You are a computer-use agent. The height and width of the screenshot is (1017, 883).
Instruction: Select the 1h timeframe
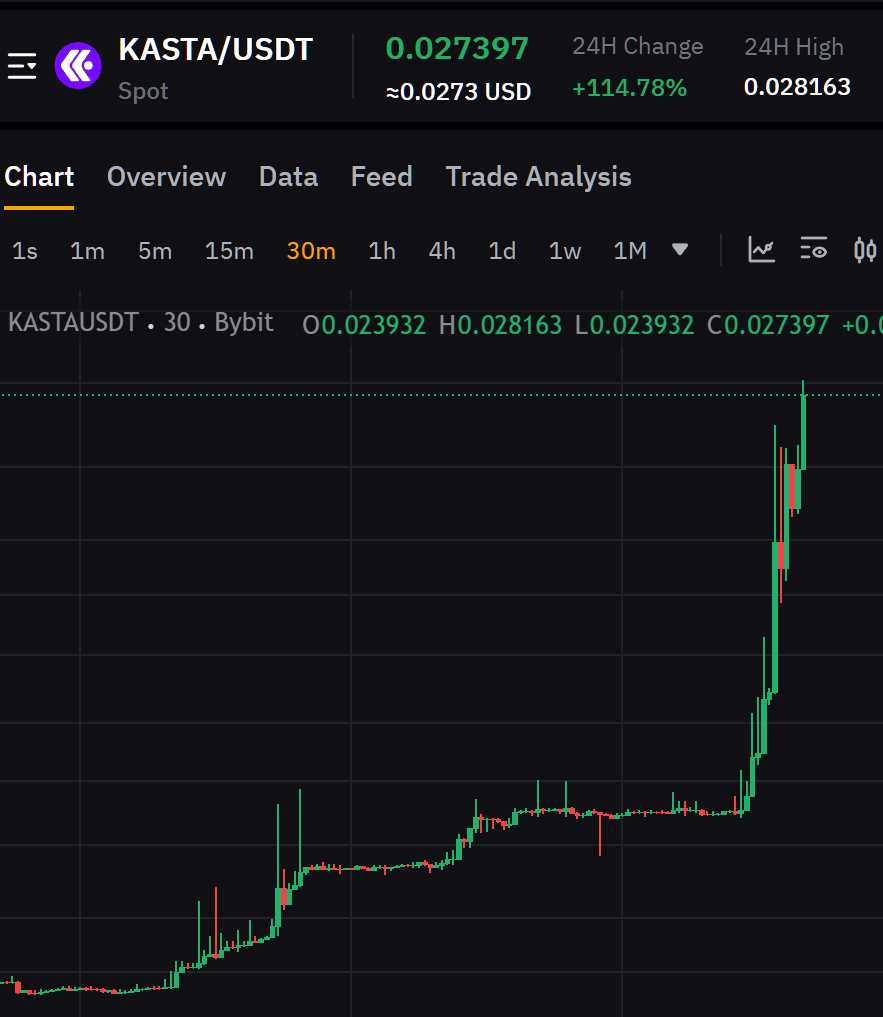click(382, 251)
